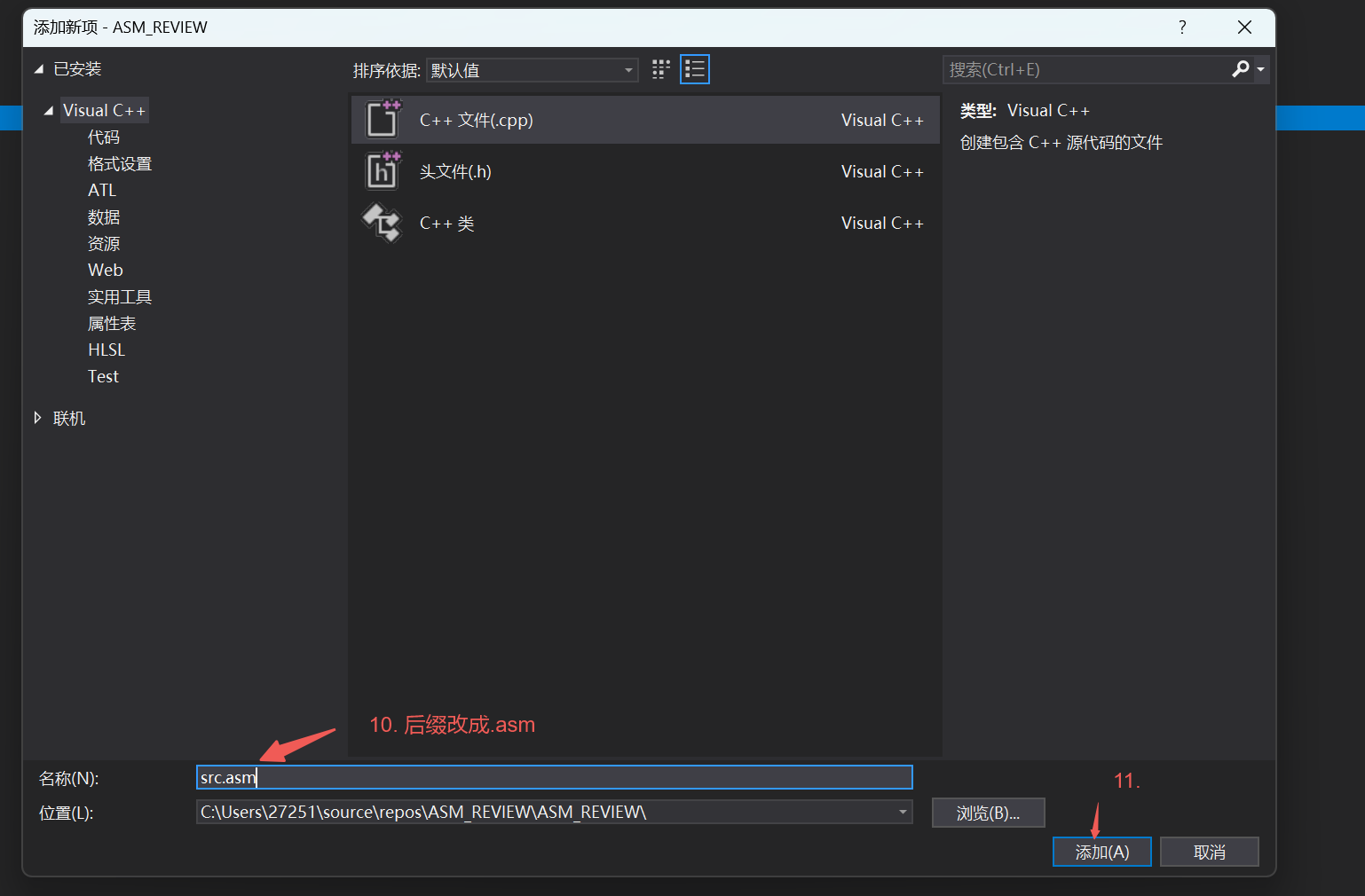Expand the 联机 tree node
Screen dimensions: 1365x896
point(37,418)
